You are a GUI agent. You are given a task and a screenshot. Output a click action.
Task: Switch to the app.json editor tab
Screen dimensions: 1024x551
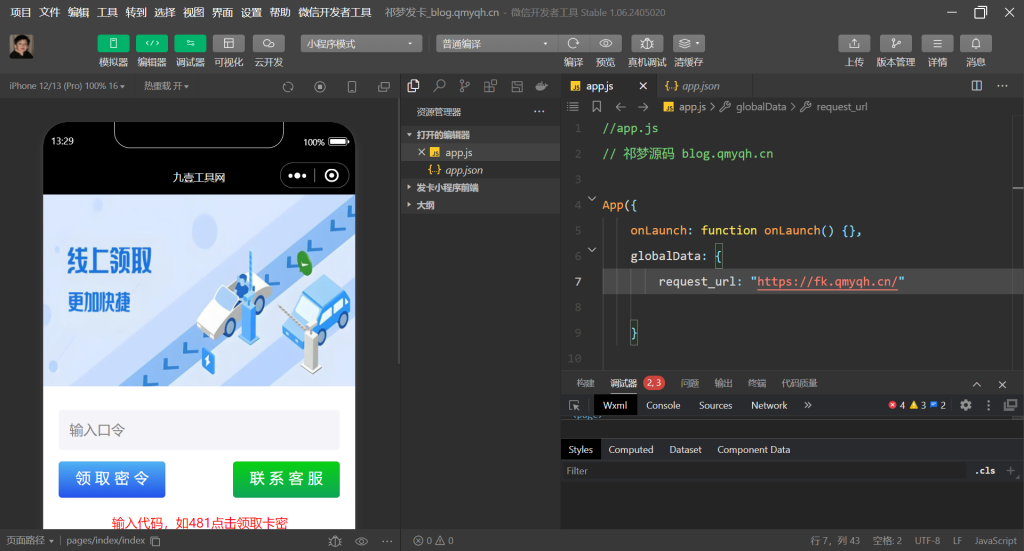point(693,86)
